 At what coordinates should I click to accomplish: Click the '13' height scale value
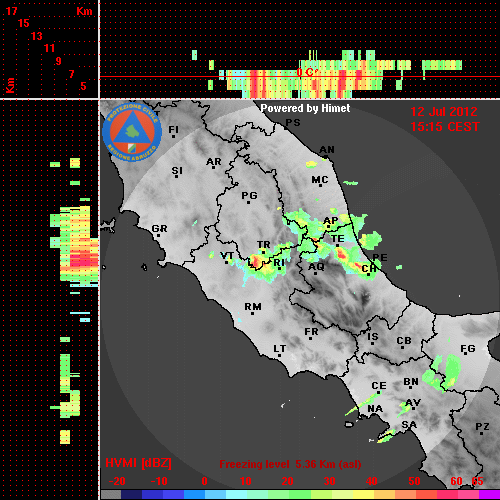pos(37,36)
